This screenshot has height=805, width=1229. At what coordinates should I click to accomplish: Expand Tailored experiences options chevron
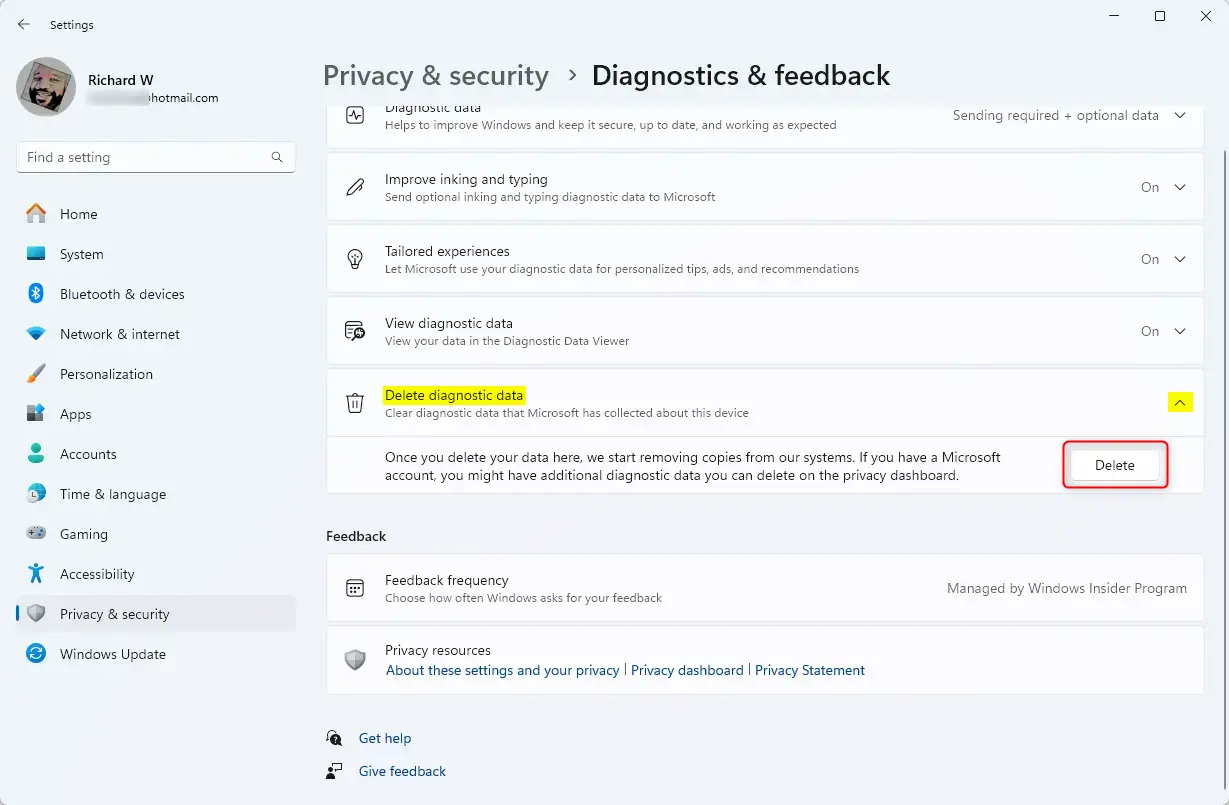tap(1180, 259)
